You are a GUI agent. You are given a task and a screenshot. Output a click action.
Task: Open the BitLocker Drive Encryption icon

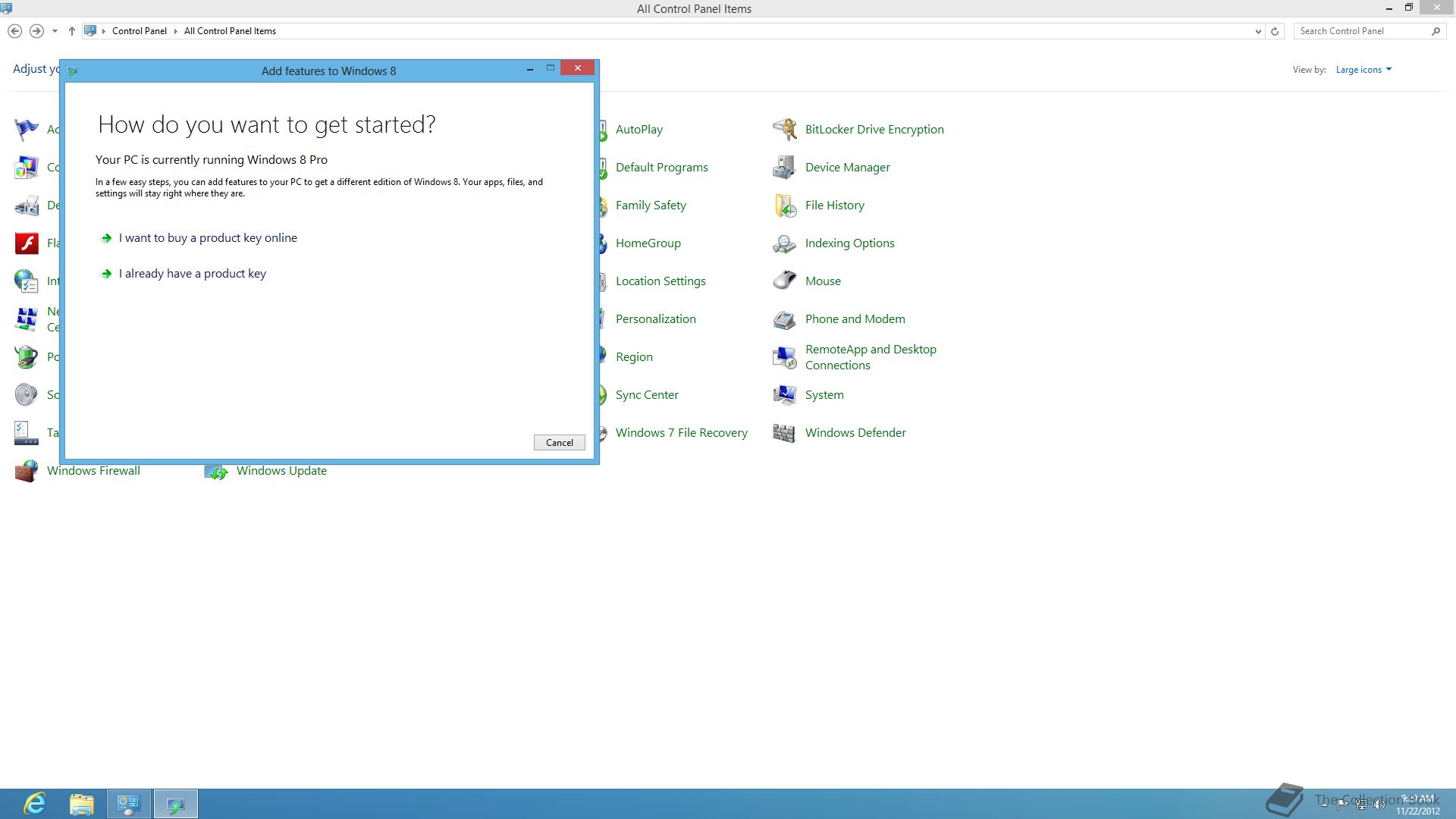(x=784, y=130)
